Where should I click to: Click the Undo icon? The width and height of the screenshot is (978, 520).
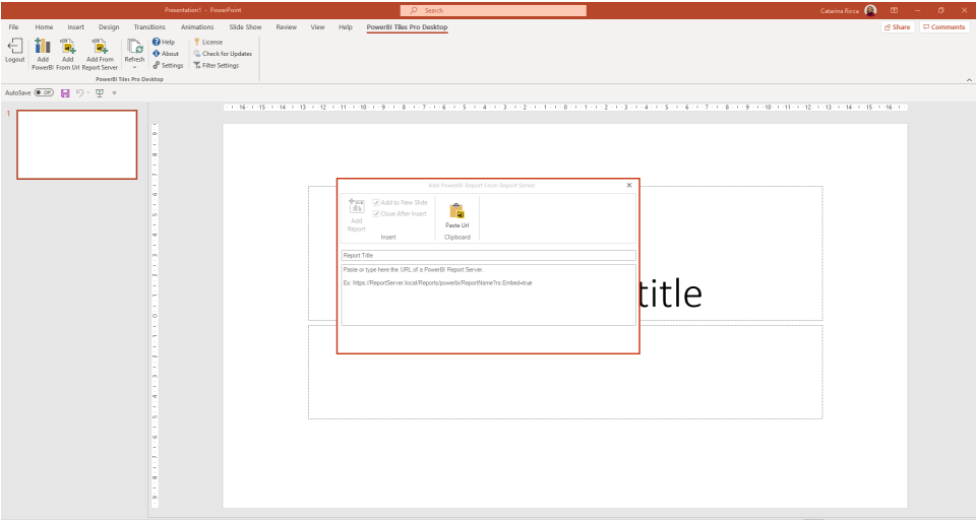tap(80, 92)
